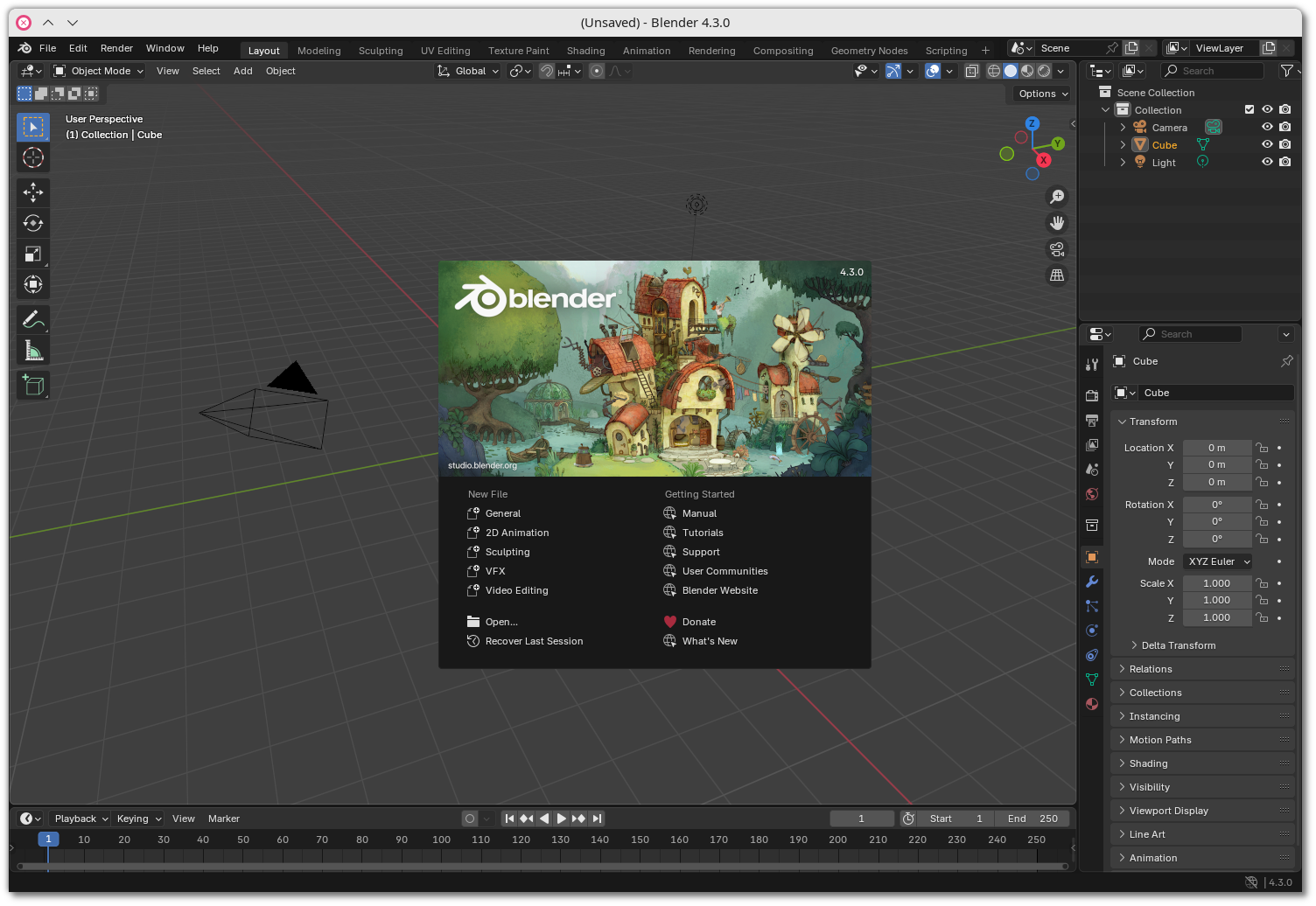This screenshot has height=906, width=1316.
Task: Open the Object Data properties tab
Action: [x=1092, y=679]
